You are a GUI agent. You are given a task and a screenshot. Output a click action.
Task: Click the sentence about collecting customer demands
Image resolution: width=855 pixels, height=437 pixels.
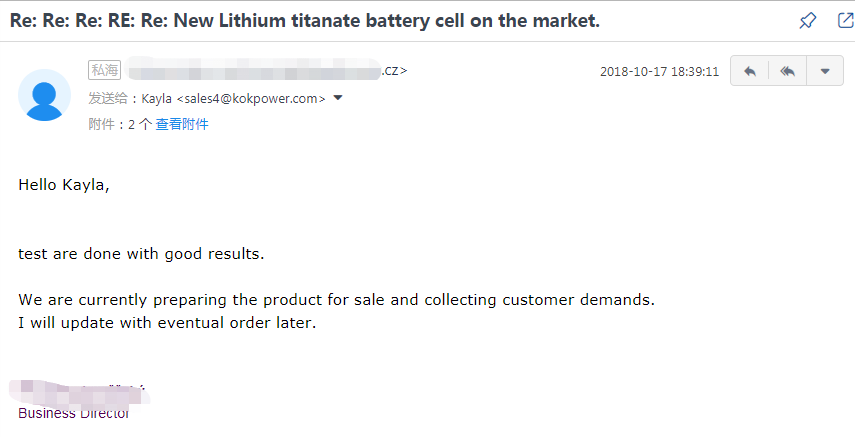click(x=336, y=300)
